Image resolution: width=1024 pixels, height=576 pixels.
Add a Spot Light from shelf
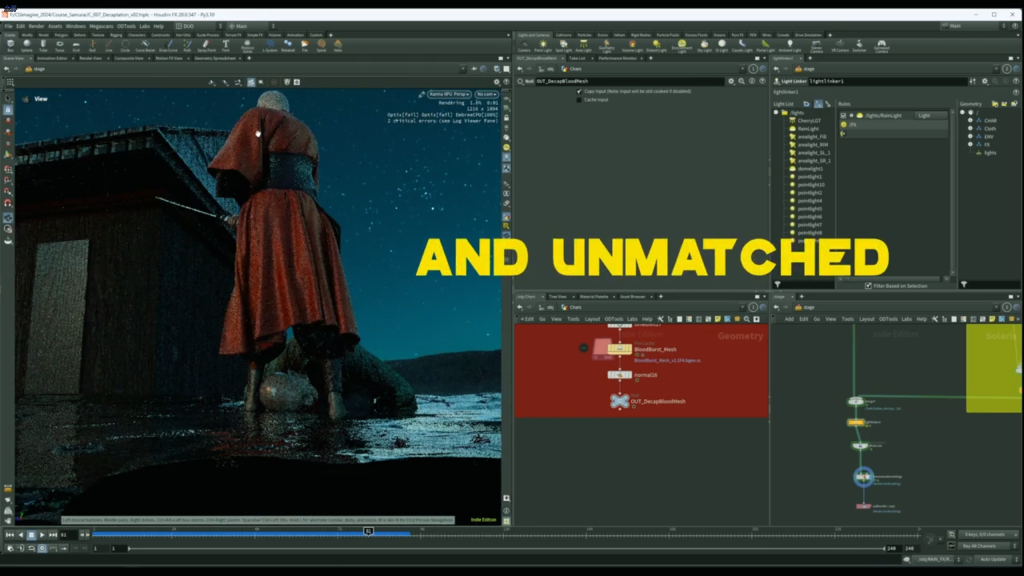pyautogui.click(x=563, y=46)
